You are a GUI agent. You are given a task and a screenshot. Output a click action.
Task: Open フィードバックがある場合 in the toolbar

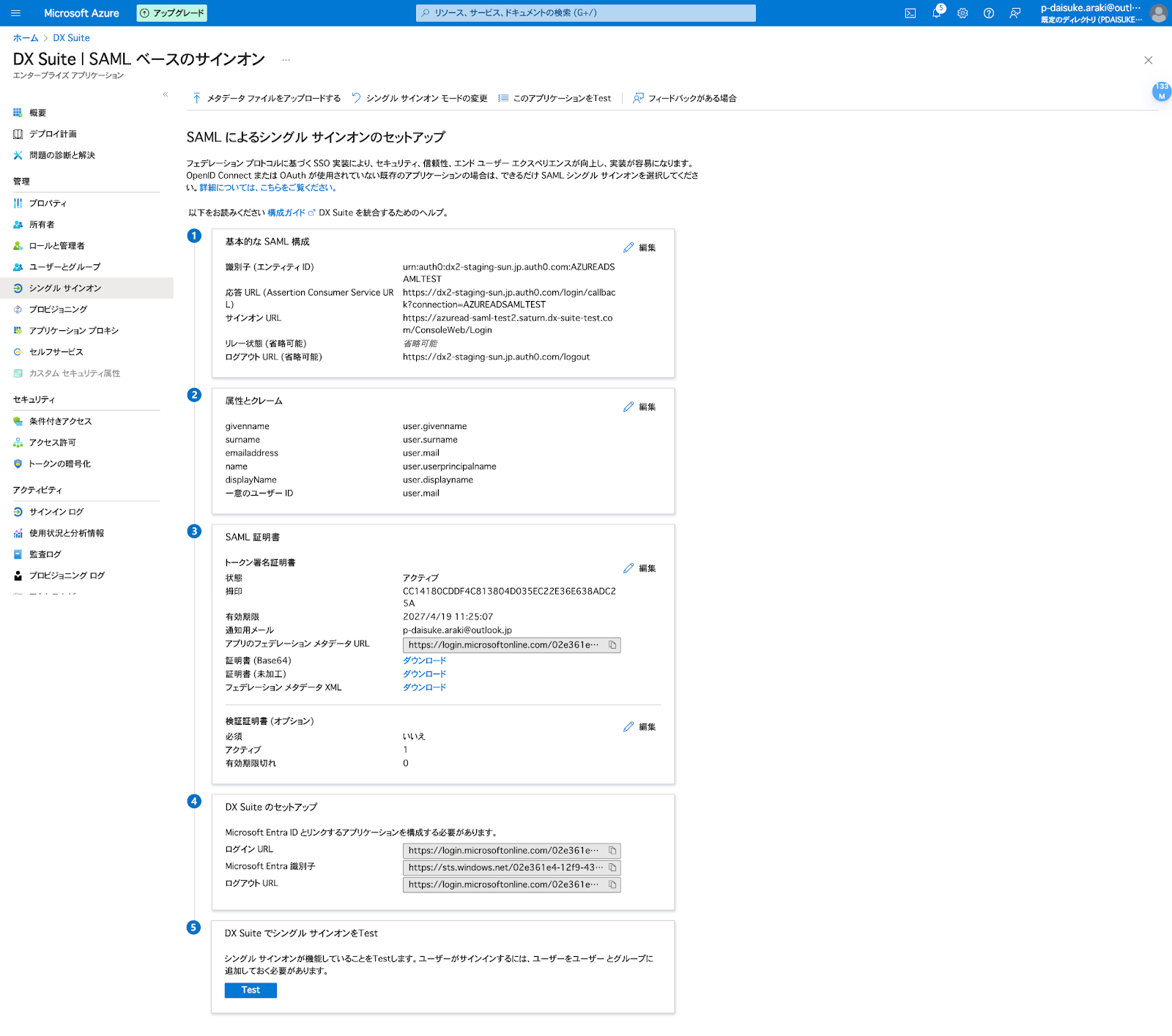[685, 98]
